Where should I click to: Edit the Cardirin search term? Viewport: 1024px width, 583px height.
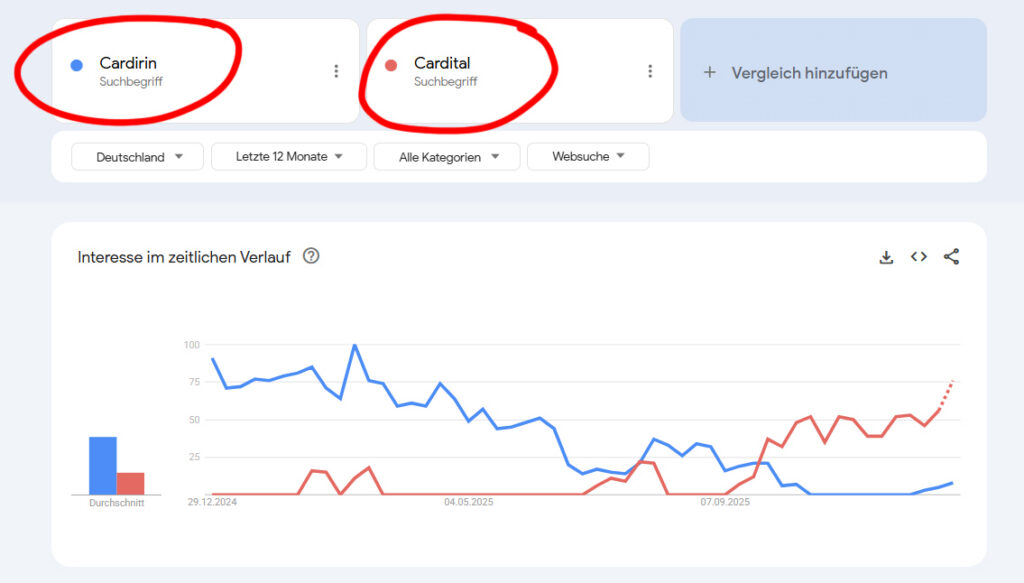point(128,64)
